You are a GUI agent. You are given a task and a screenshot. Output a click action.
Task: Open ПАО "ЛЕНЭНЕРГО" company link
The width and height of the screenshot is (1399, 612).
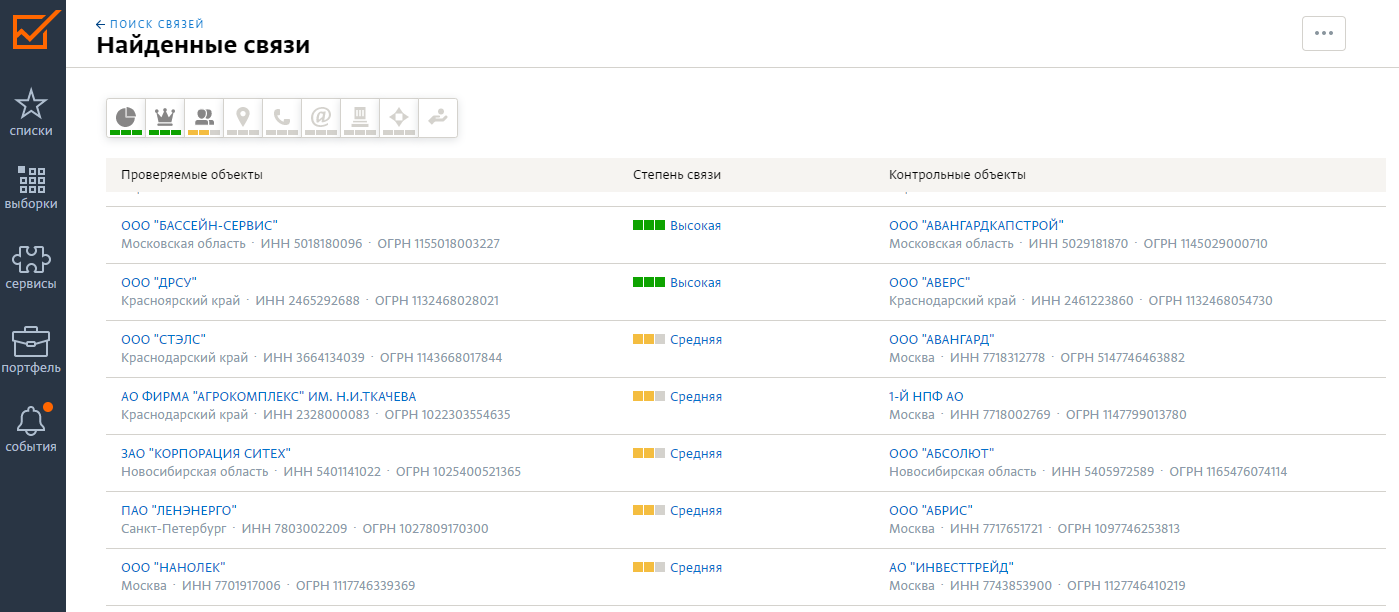(x=179, y=511)
